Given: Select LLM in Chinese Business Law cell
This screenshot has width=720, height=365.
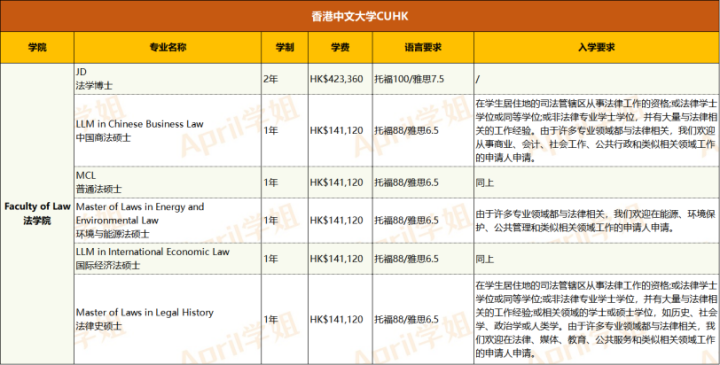Looking at the screenshot, I should [168, 130].
